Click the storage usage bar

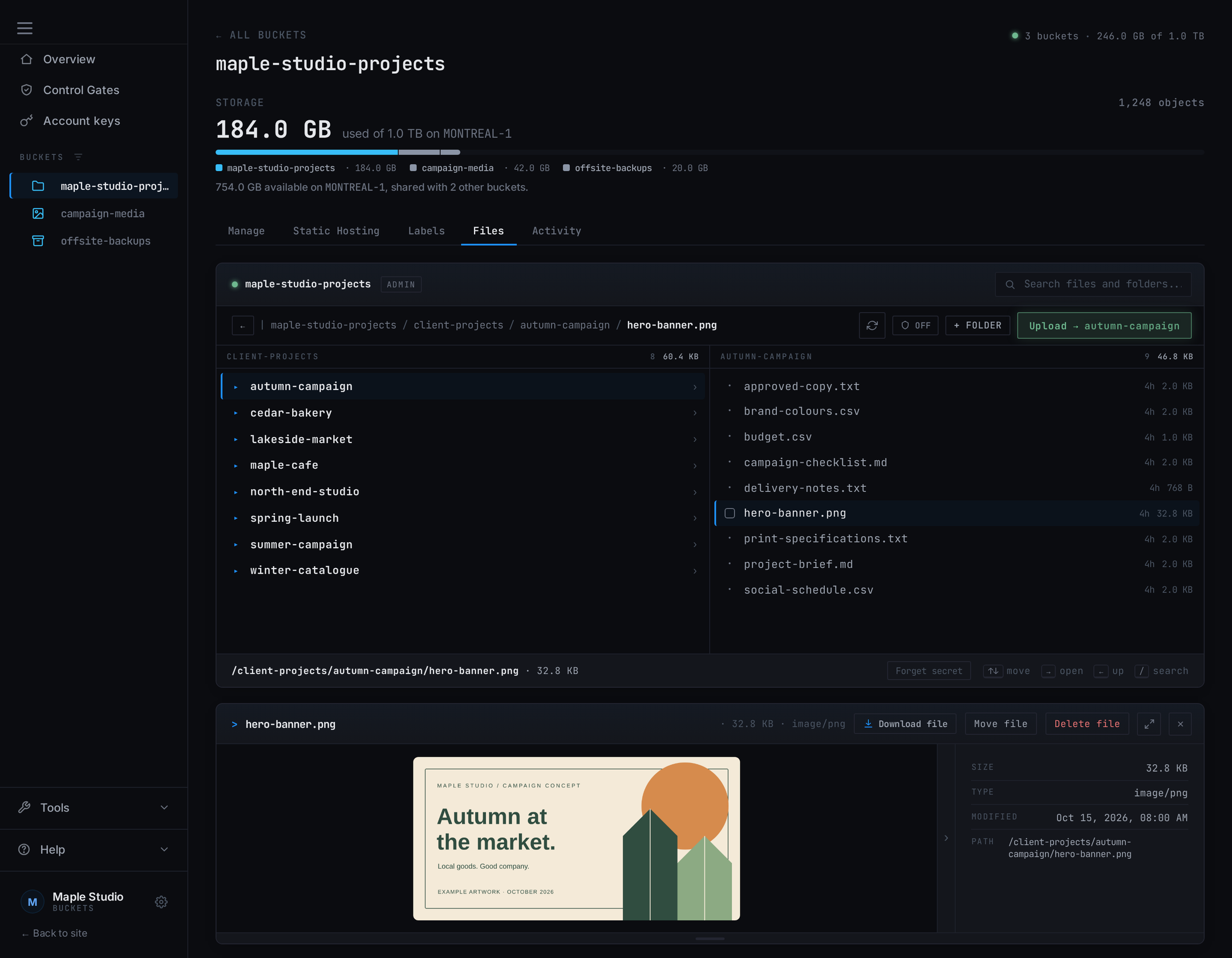click(710, 152)
